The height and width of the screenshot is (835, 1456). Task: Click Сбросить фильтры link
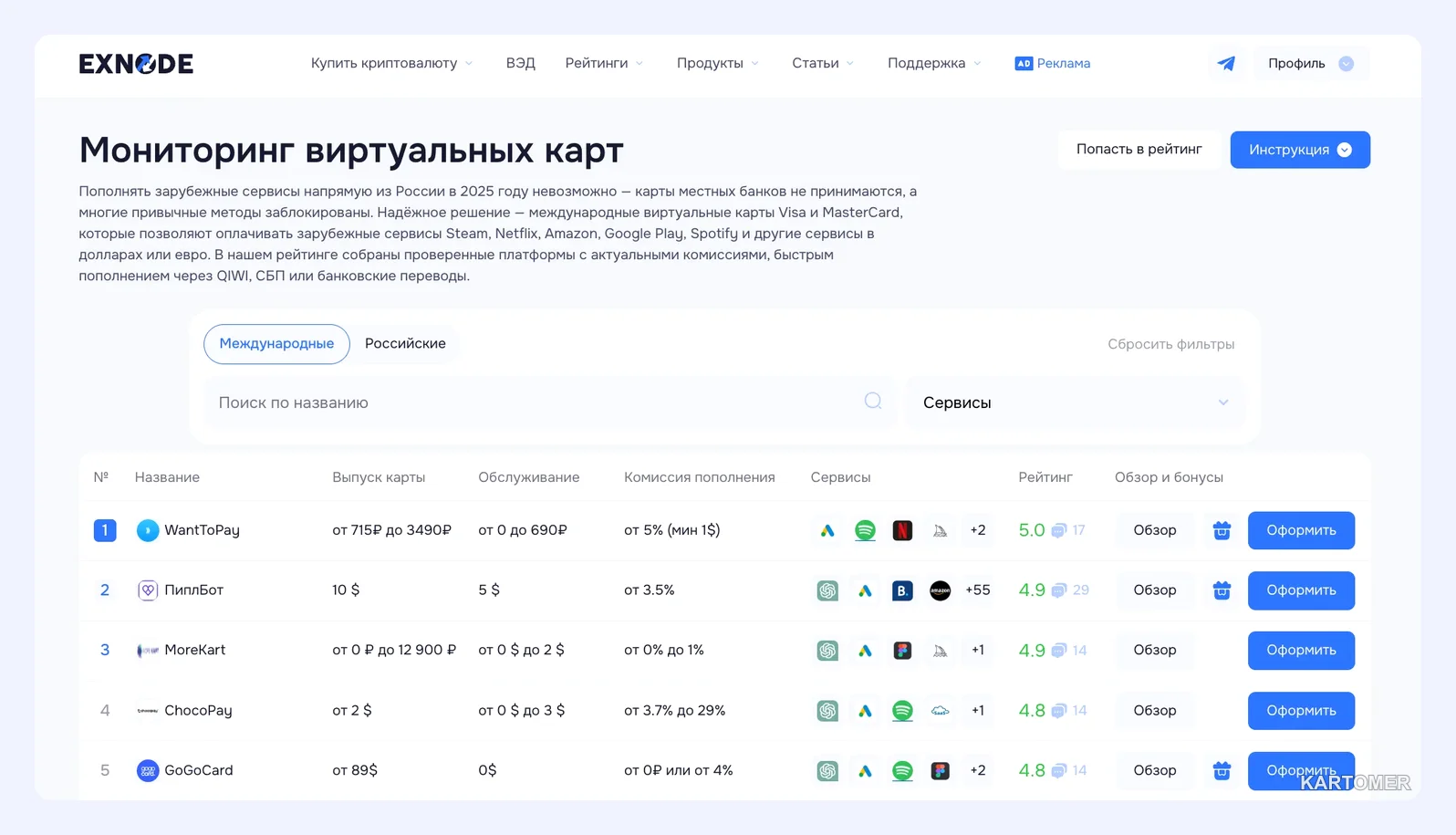[x=1170, y=344]
